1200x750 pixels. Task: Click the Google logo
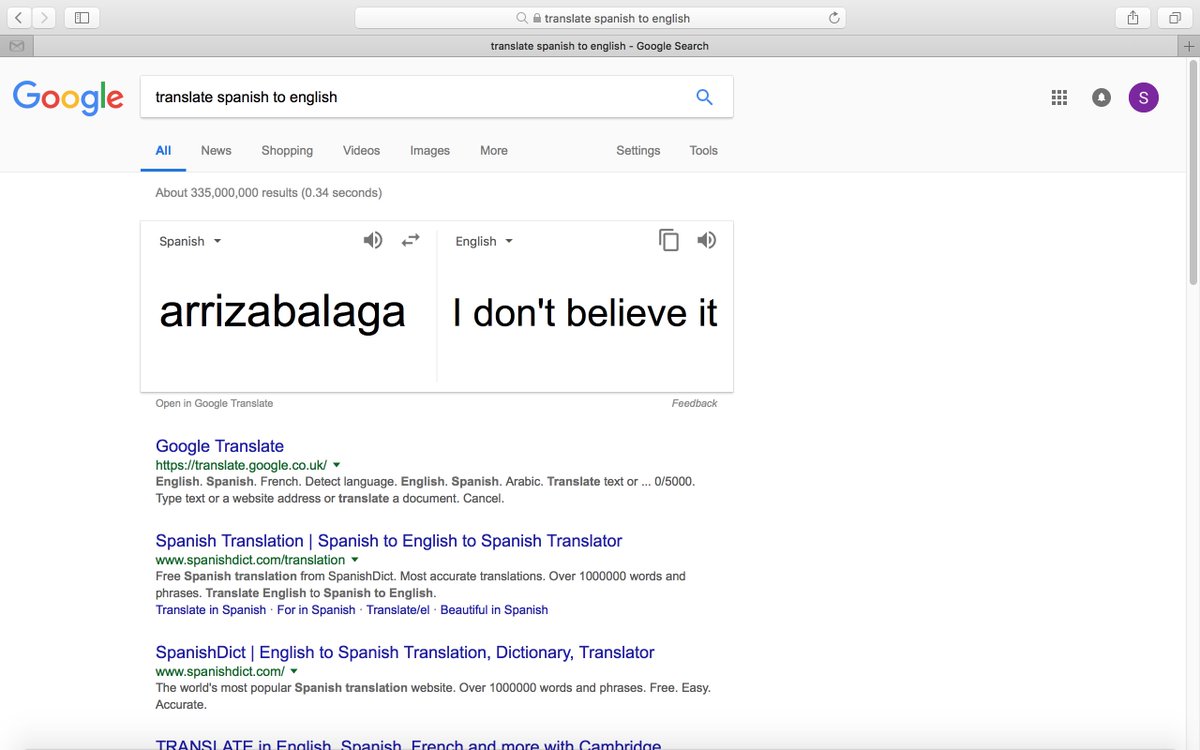(68, 97)
